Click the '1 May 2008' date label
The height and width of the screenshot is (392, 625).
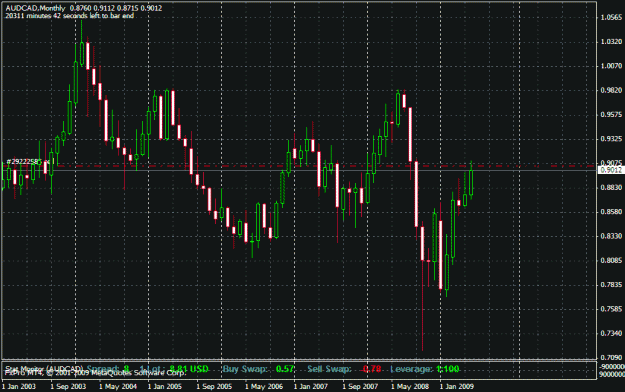point(410,386)
